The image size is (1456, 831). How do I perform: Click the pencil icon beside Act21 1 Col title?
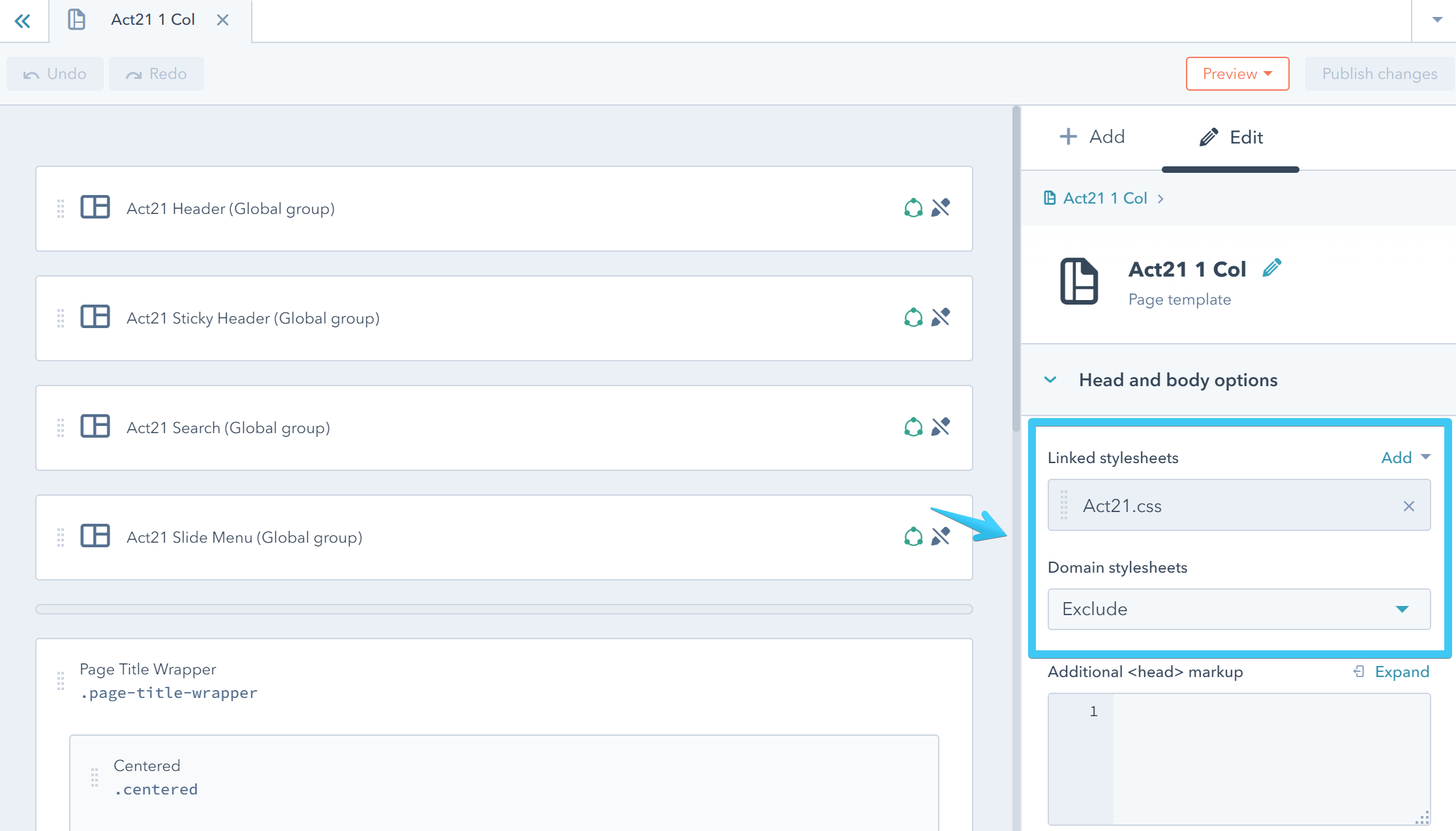[x=1271, y=268]
